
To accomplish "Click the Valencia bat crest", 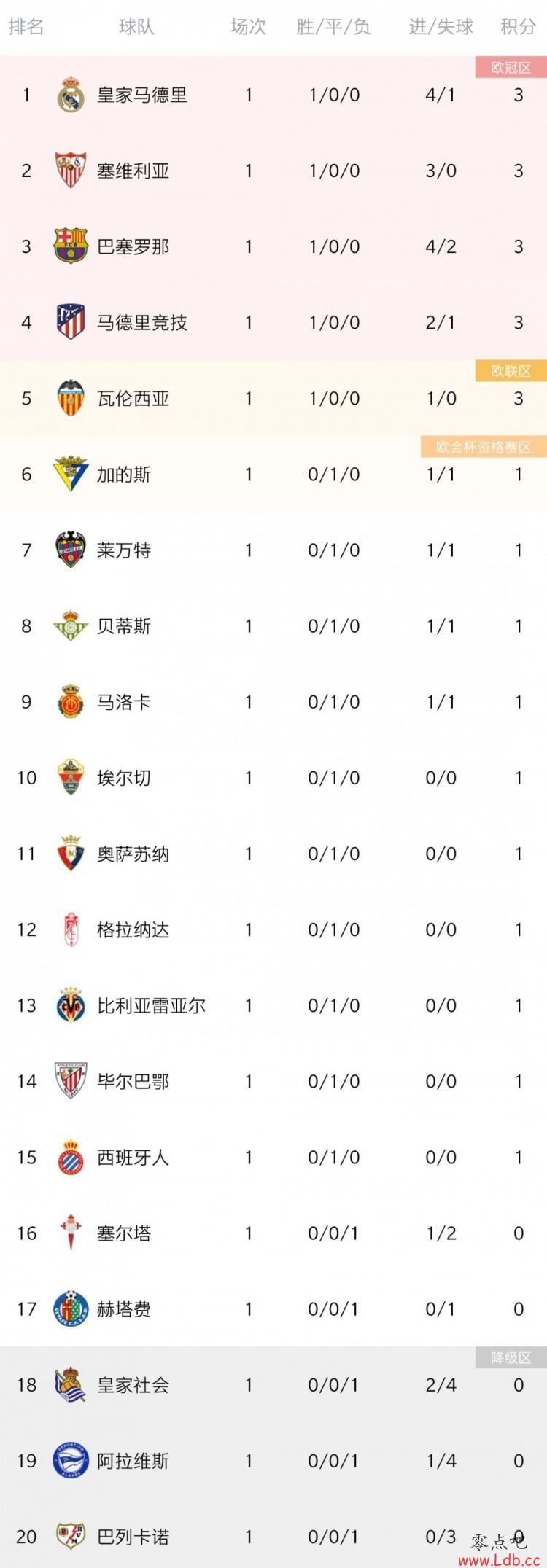I will point(71,398).
